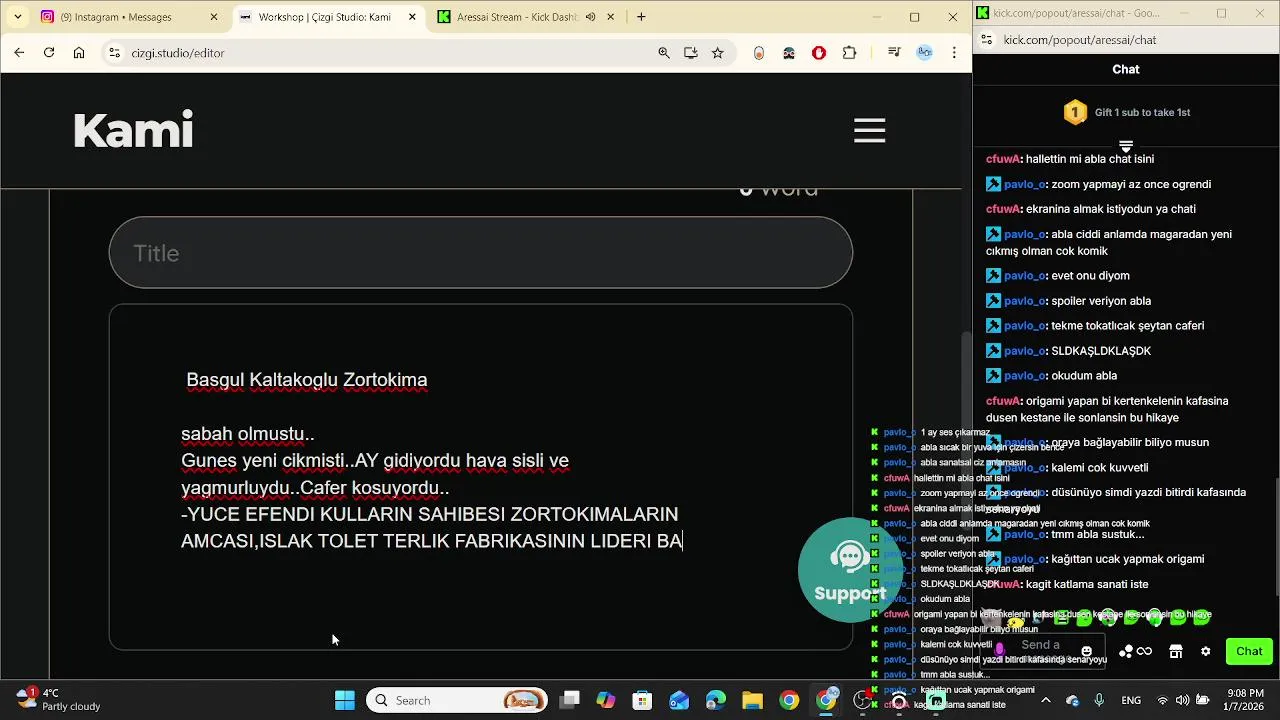Click the Kami logo
This screenshot has height=720, width=1280.
click(133, 131)
